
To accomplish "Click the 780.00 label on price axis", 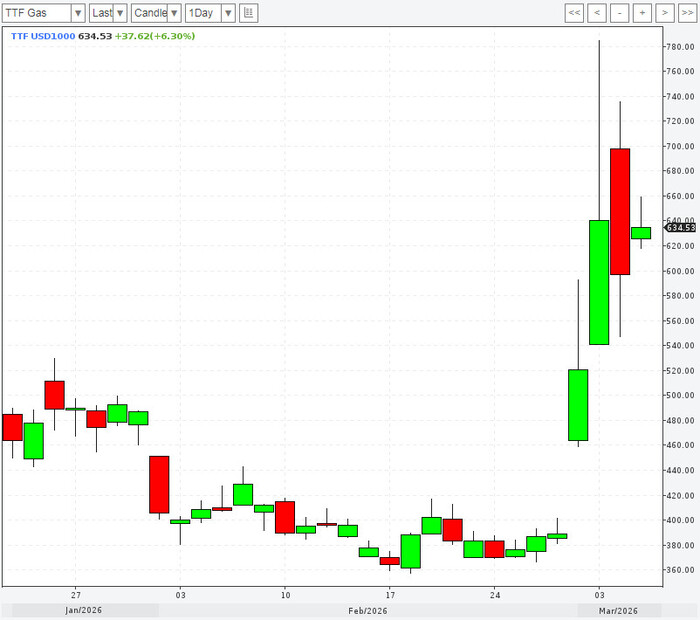I will point(681,47).
